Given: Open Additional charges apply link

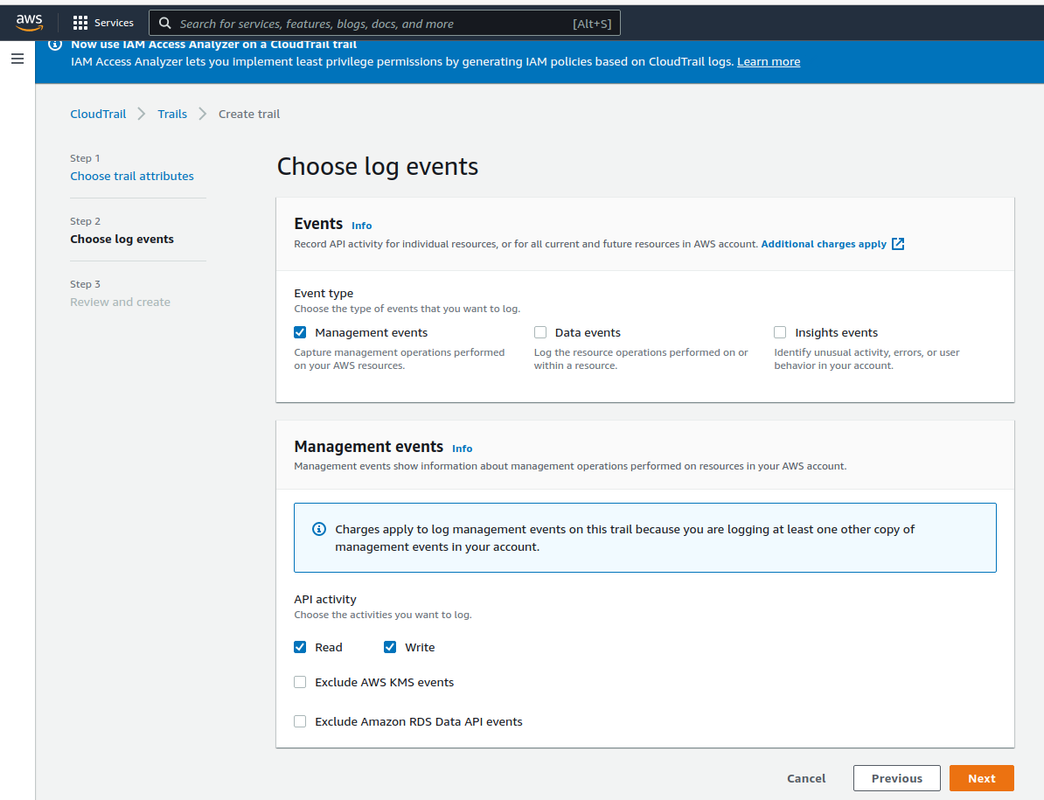Looking at the screenshot, I should [x=824, y=244].
